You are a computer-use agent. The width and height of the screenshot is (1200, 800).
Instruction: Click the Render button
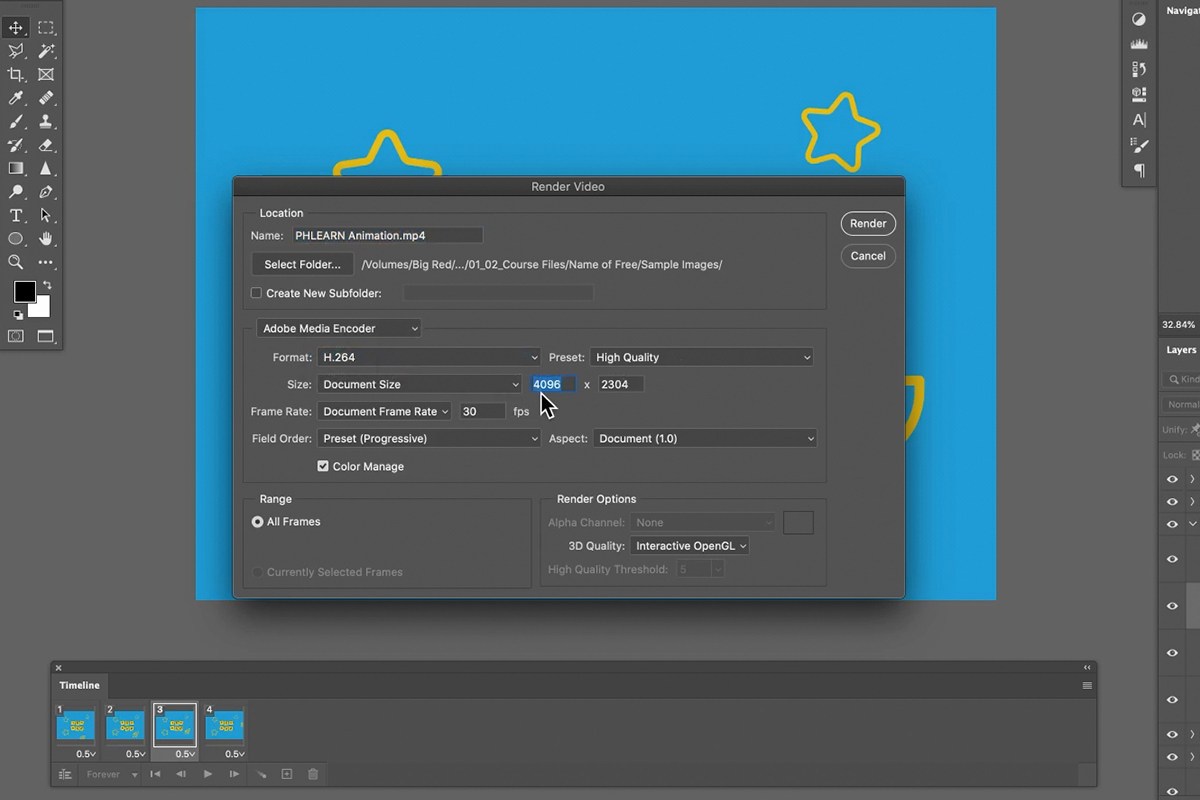pos(868,224)
